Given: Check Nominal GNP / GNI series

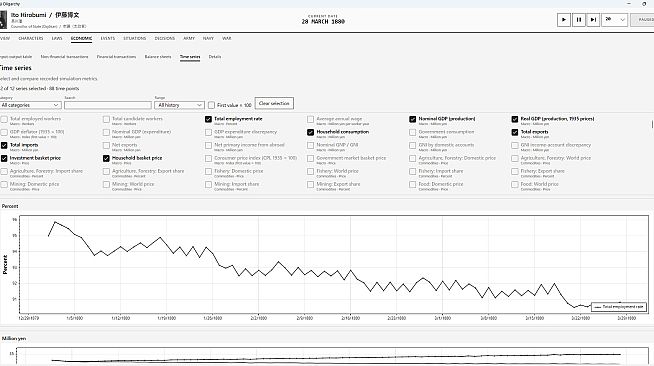Looking at the screenshot, I should coord(310,145).
